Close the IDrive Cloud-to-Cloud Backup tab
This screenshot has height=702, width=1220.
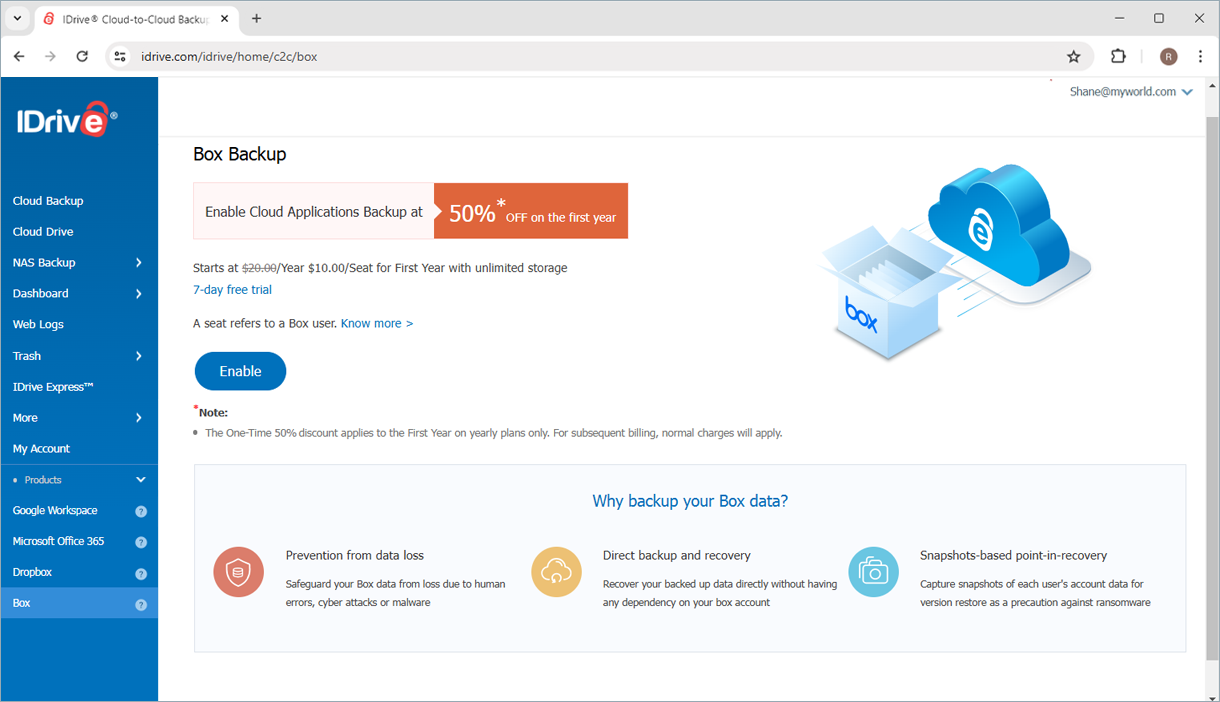coord(223,18)
